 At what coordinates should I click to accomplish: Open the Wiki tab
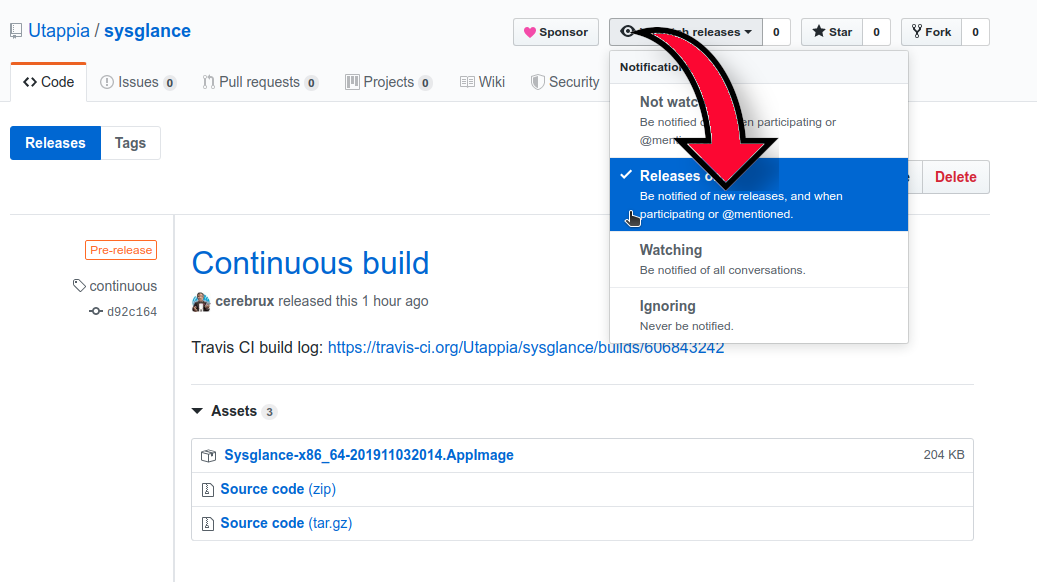tap(482, 82)
